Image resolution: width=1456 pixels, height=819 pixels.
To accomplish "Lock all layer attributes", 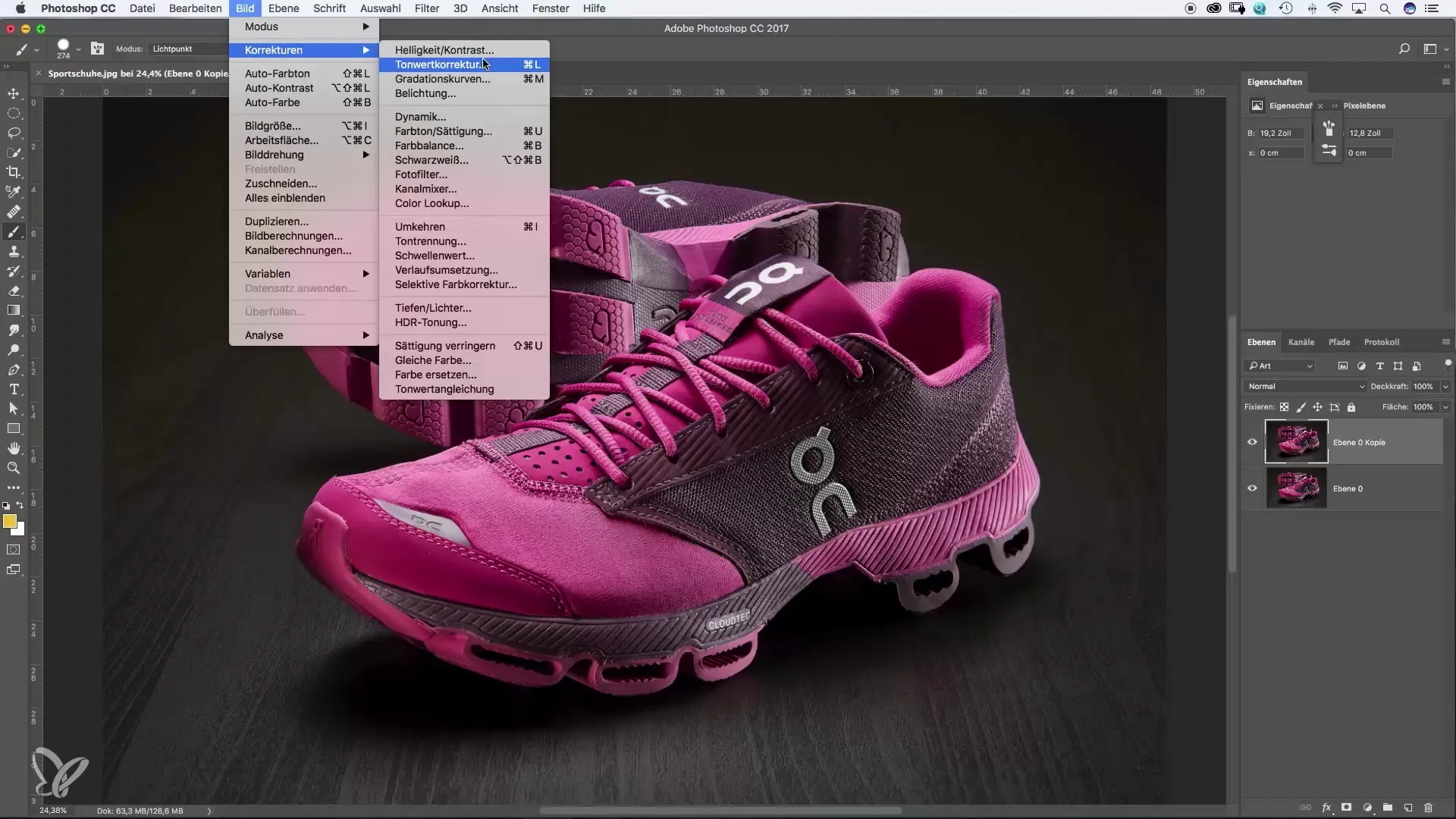I will 1351,407.
